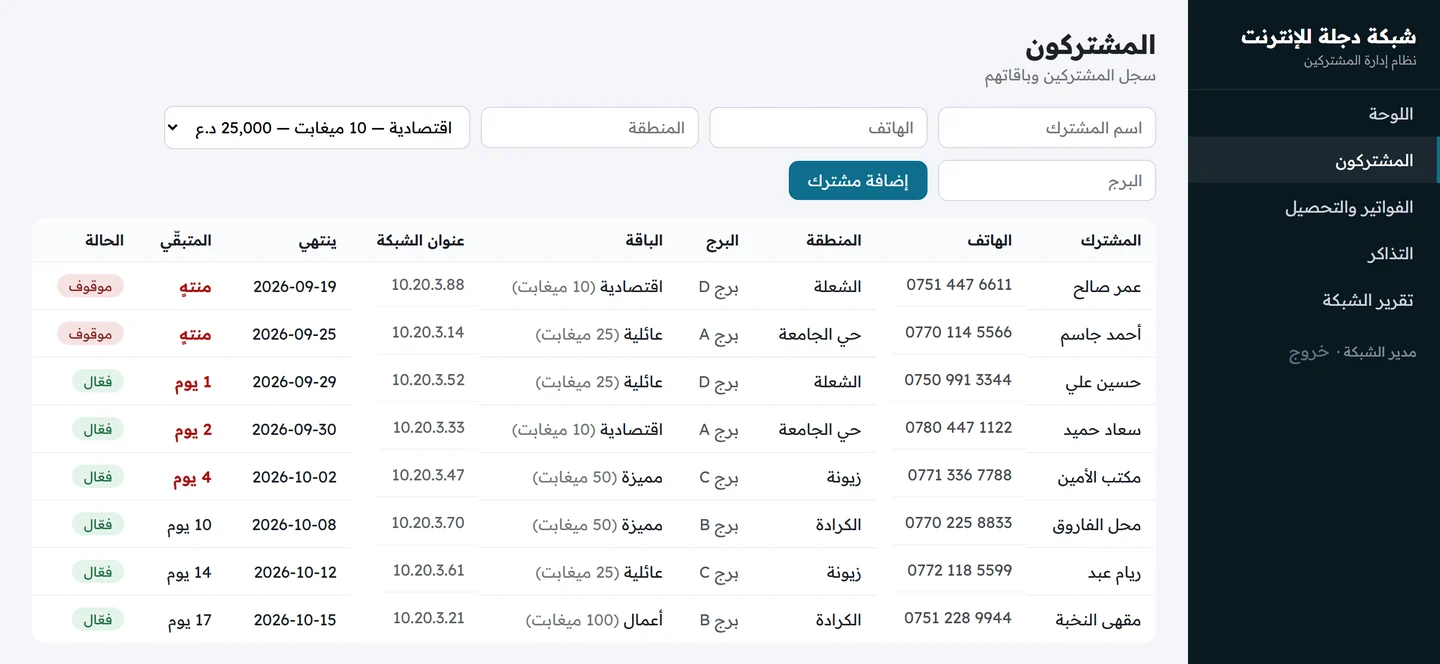
Task: Go to التذاكر in the sidebar
Action: click(1313, 254)
